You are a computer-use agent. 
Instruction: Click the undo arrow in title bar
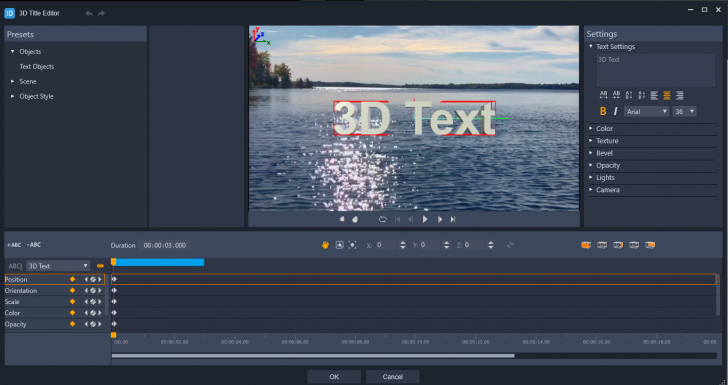point(89,13)
